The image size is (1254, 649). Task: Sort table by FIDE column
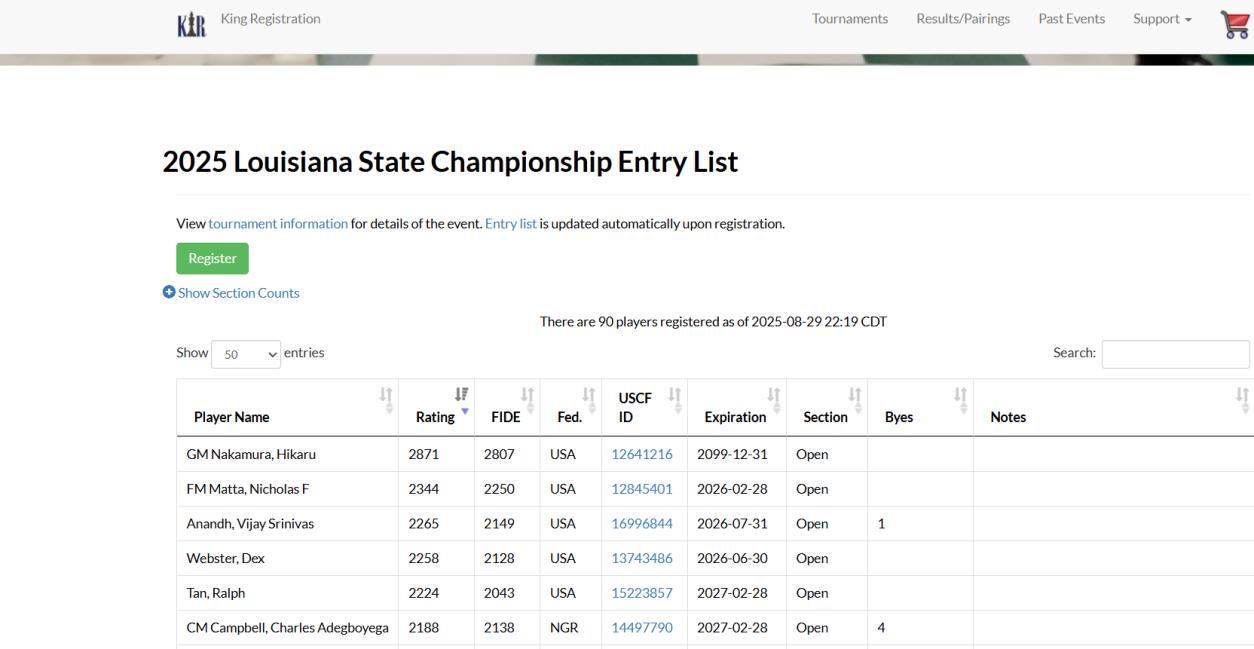click(527, 401)
